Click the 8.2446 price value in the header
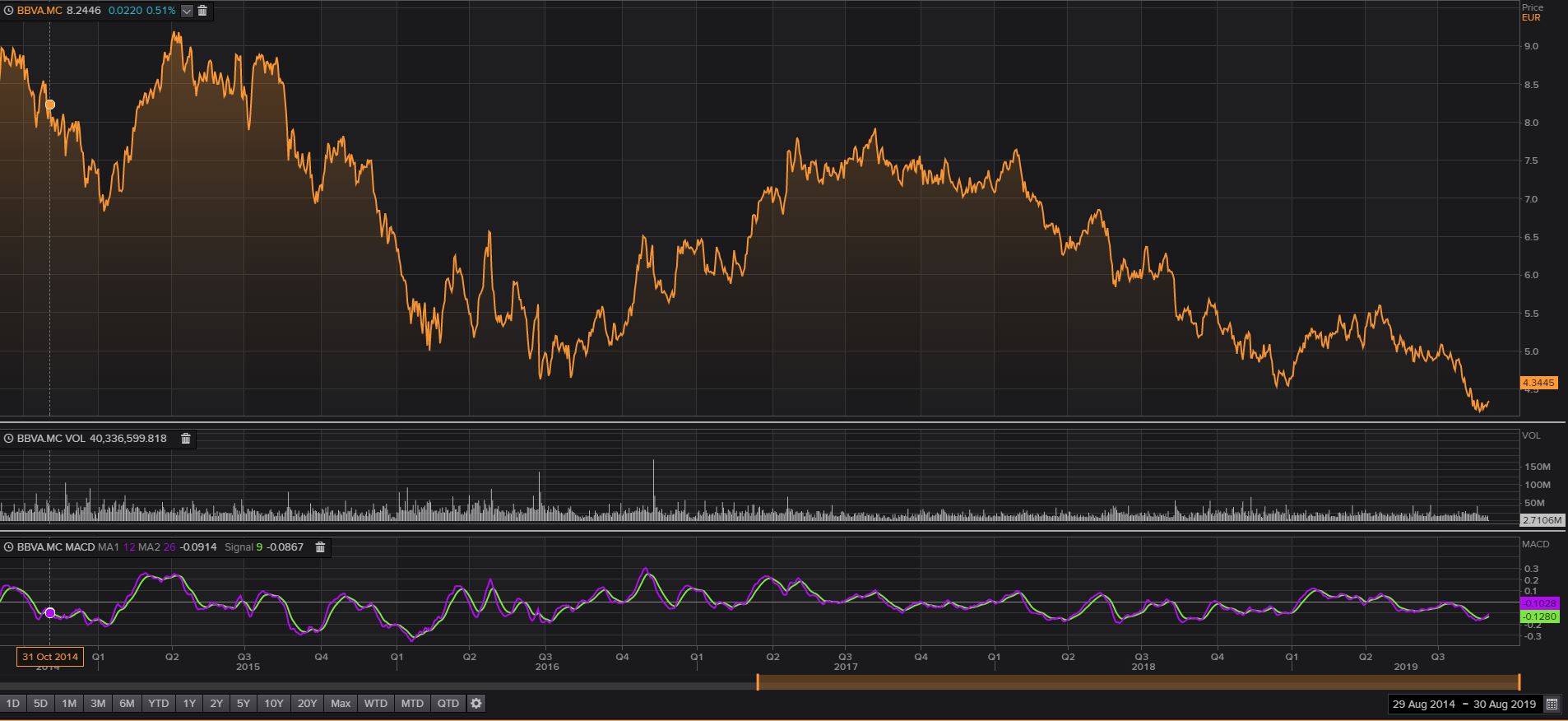 (82, 11)
